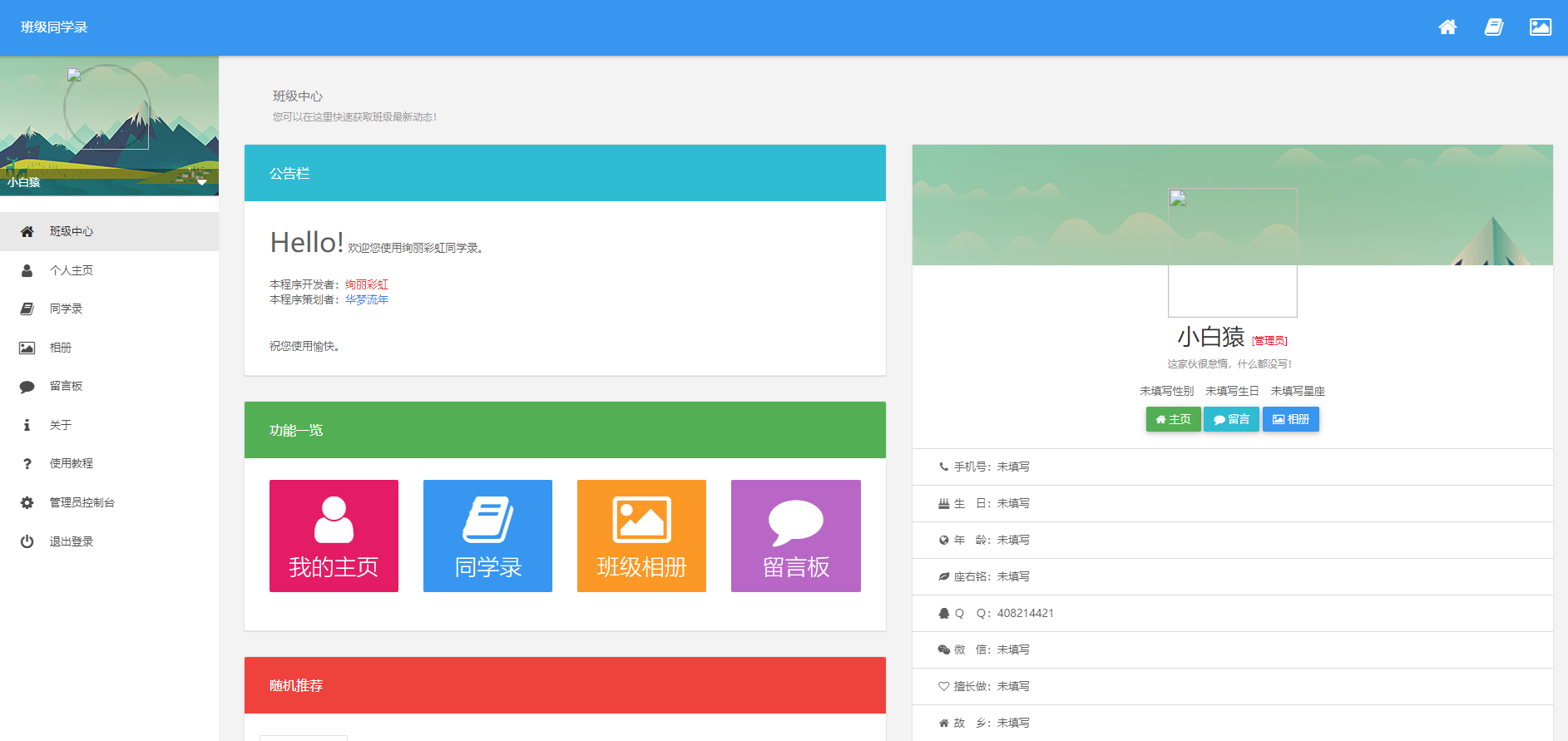The height and width of the screenshot is (741, 1568).
Task: Click book icon beside sidebar 同学录
Action: coord(27,309)
